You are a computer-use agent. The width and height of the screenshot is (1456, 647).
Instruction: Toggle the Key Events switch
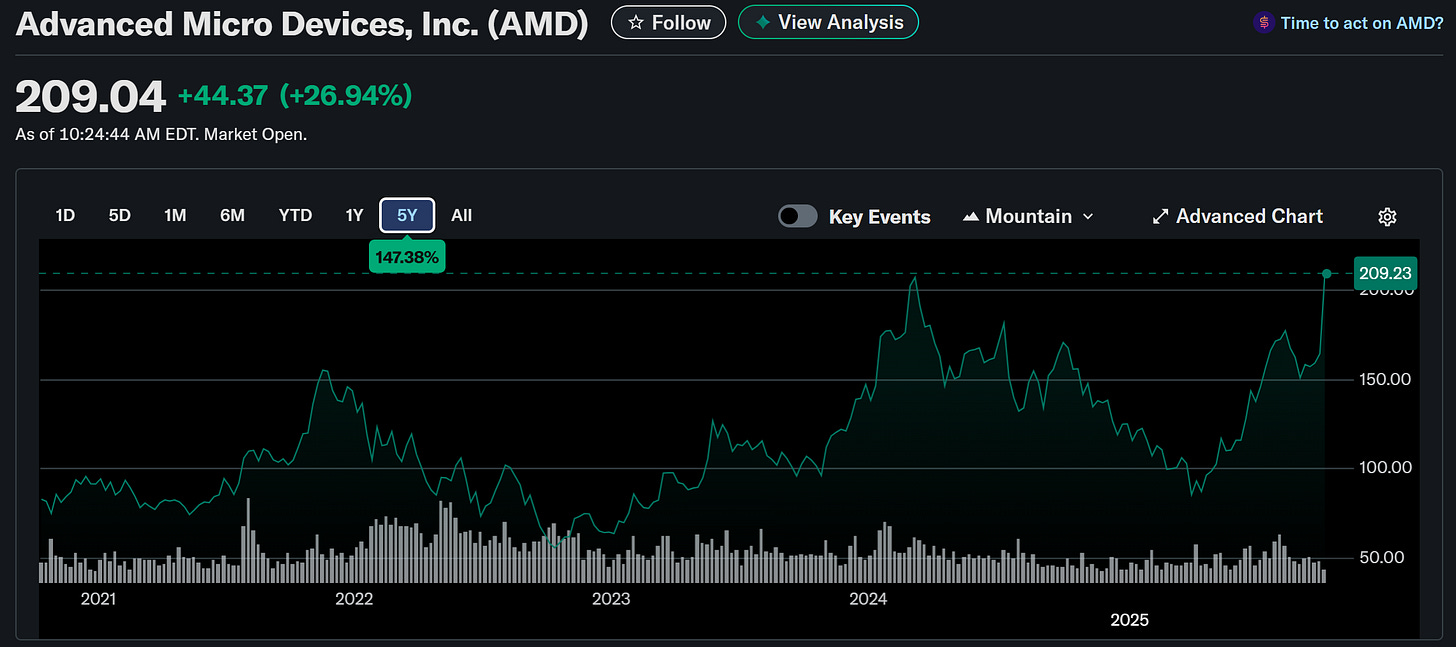[x=798, y=216]
